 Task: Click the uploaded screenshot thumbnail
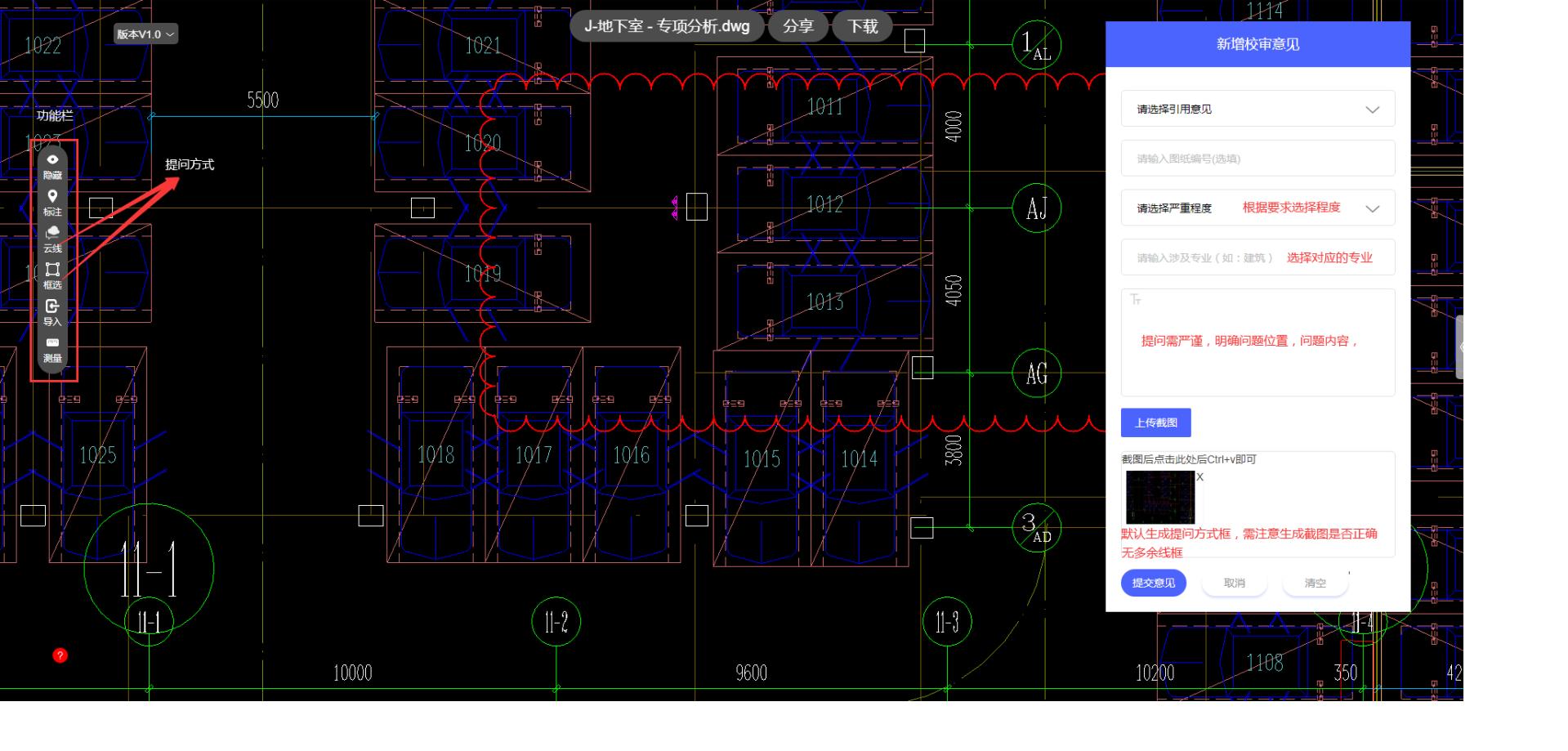tap(1159, 497)
